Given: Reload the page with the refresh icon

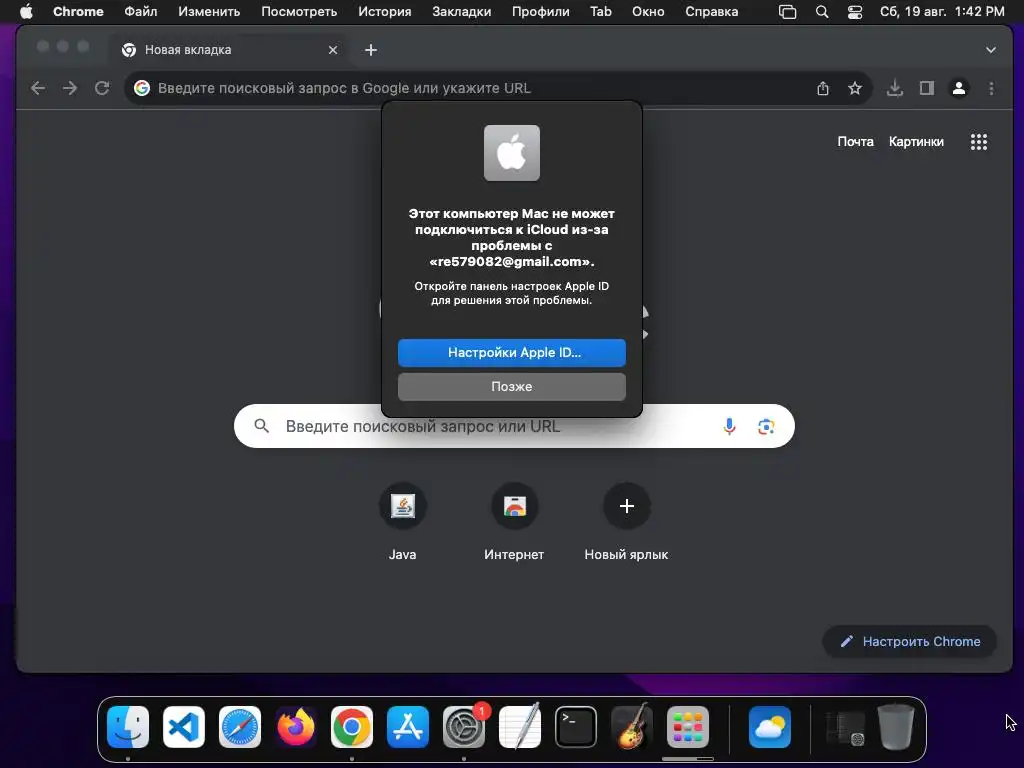Looking at the screenshot, I should click(102, 88).
